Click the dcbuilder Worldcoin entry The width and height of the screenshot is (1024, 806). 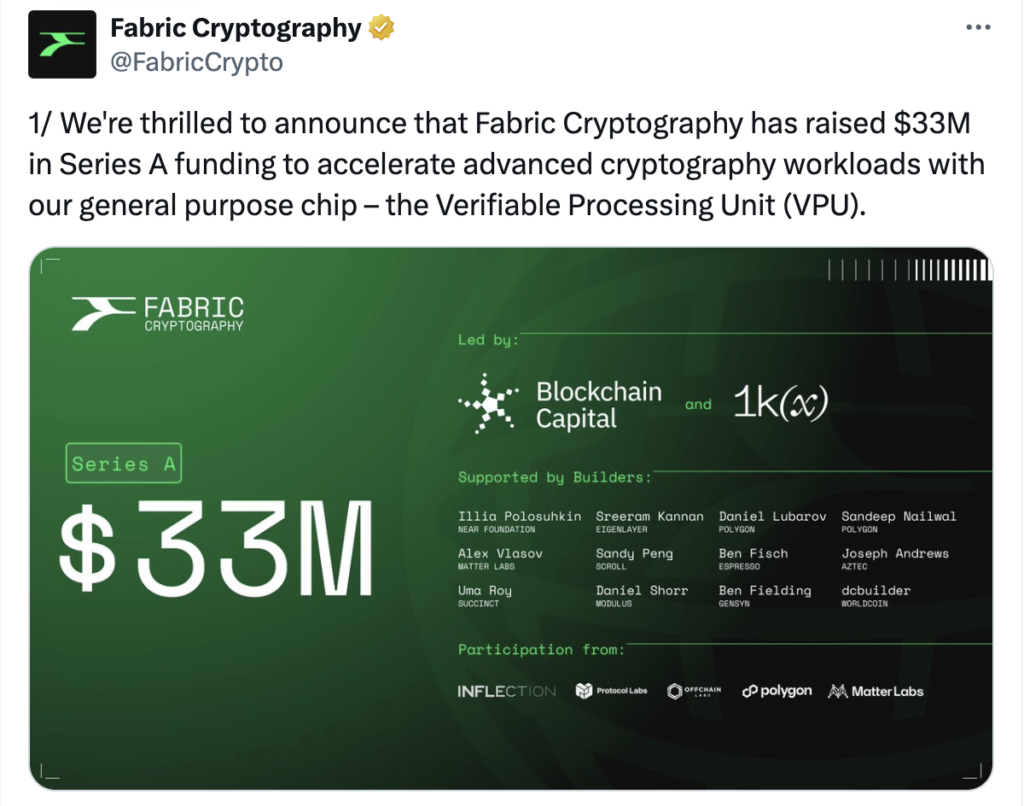tap(876, 596)
